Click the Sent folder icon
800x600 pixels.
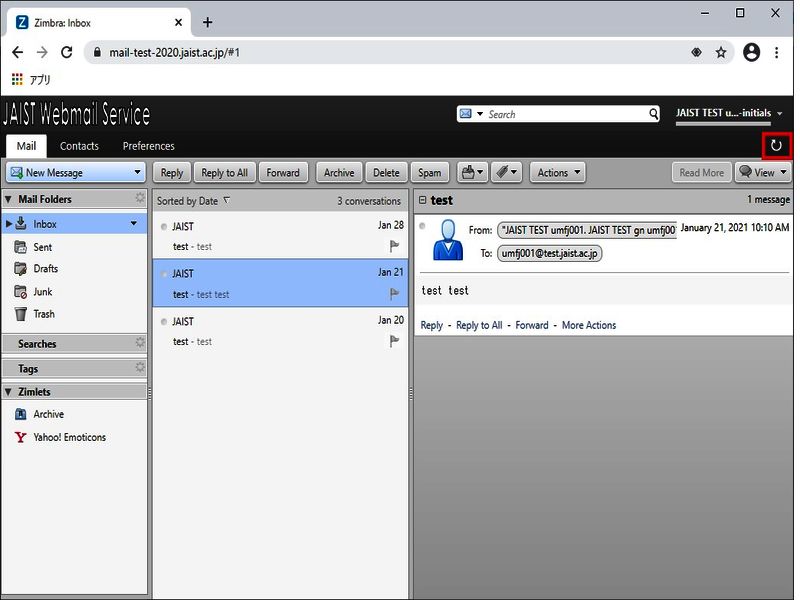click(x=20, y=247)
